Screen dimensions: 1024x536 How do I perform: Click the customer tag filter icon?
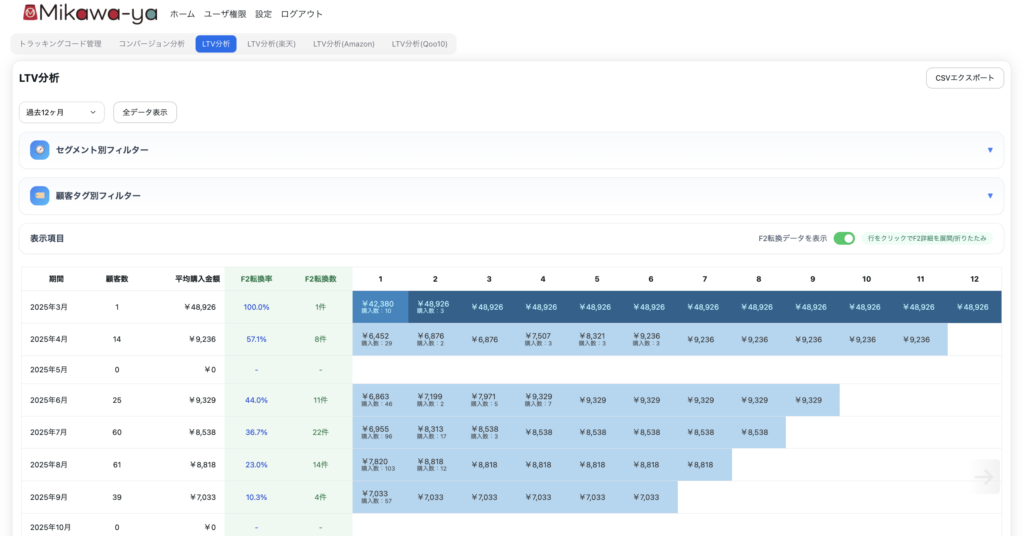point(40,196)
